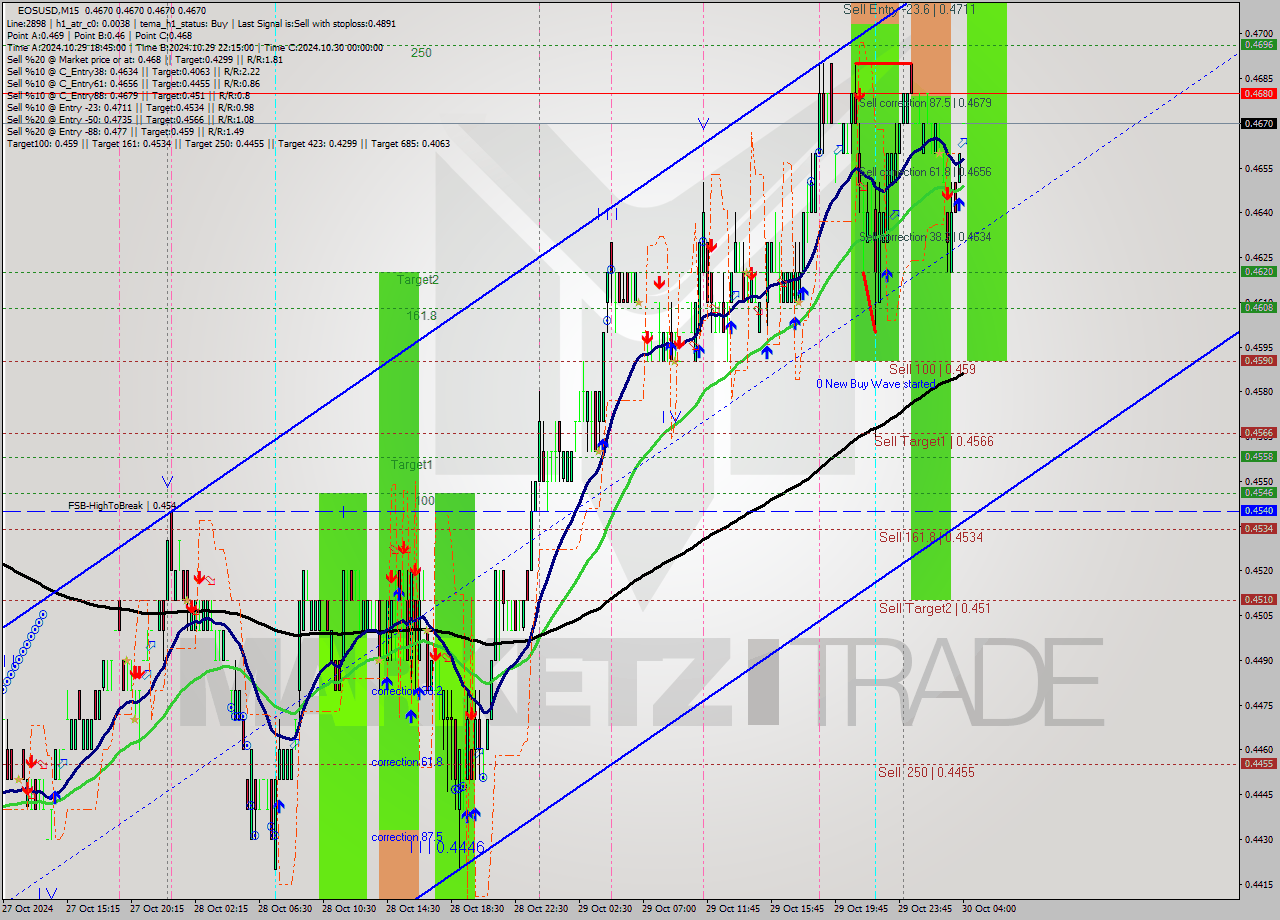Click the green 'Target1' label

point(411,465)
